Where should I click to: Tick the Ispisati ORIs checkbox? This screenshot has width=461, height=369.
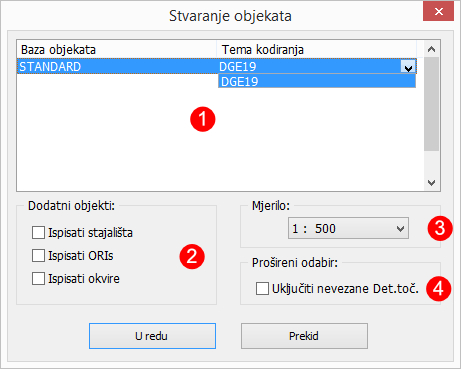coord(38,256)
